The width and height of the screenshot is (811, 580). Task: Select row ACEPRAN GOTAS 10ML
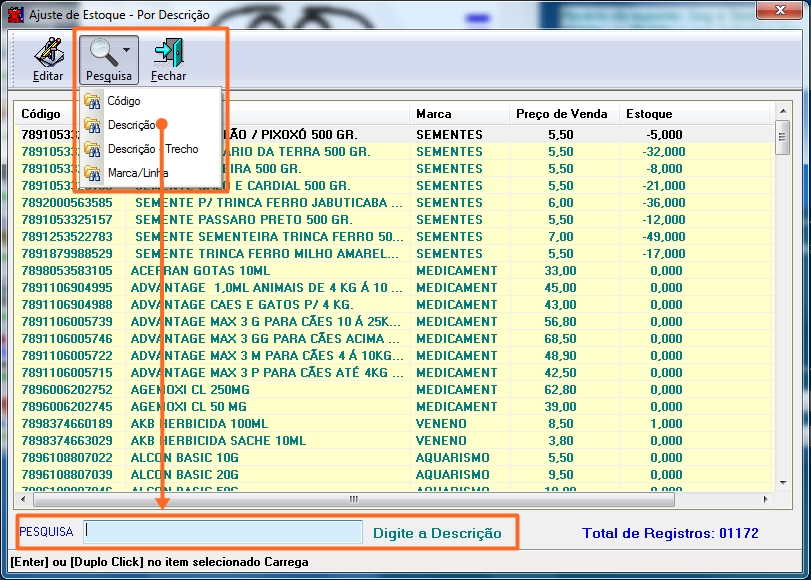[x=394, y=271]
